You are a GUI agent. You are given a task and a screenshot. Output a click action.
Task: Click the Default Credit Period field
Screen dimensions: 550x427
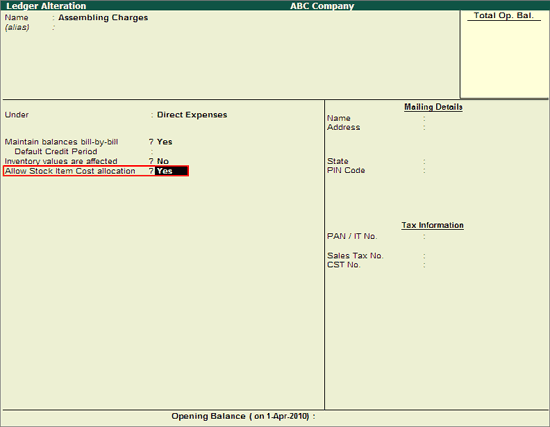(x=175, y=152)
